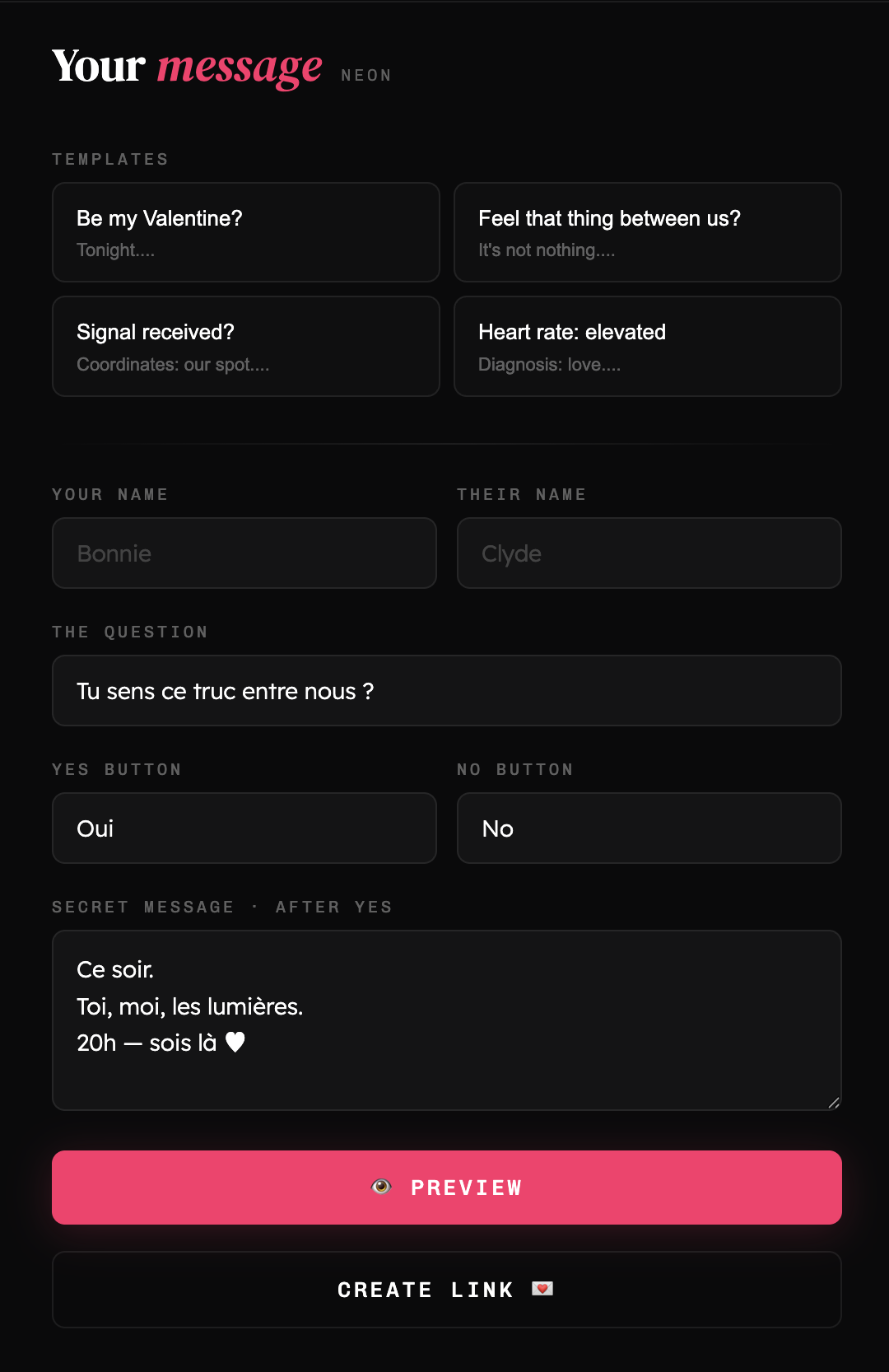Click the eye icon on the Preview button
Screen dimensions: 889x1372
coord(381,1187)
